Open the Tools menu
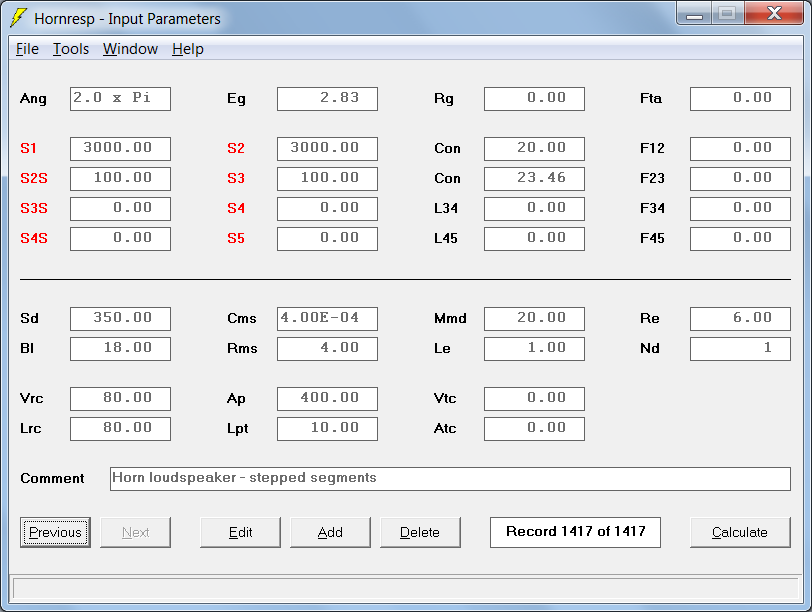The height and width of the screenshot is (612, 812). (70, 49)
